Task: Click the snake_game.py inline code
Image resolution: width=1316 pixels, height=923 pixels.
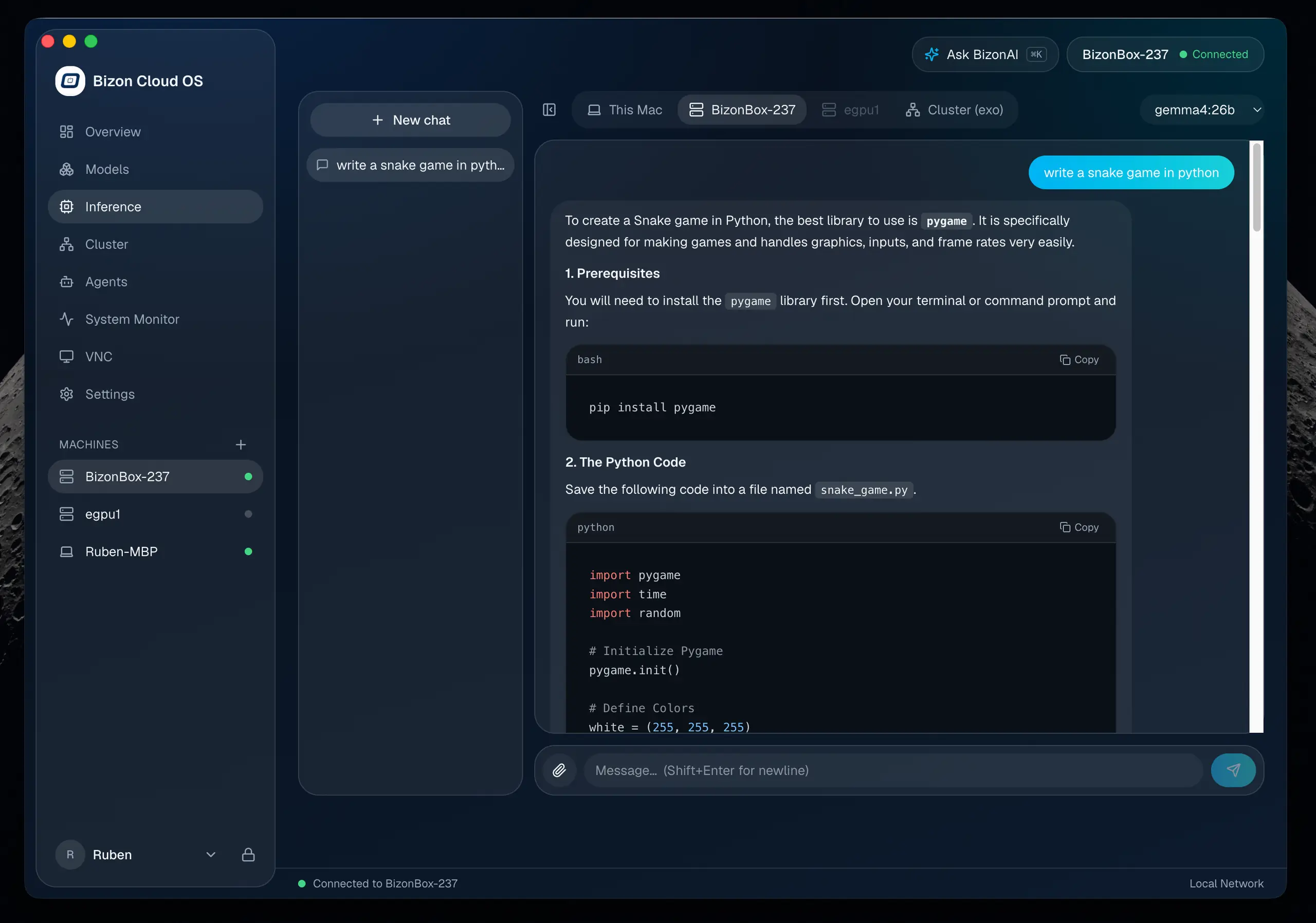Action: pyautogui.click(x=864, y=490)
